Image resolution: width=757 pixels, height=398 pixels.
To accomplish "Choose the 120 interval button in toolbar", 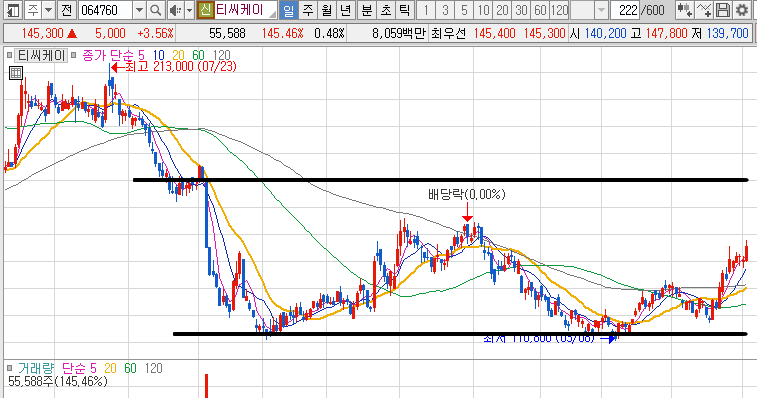I will [559, 10].
